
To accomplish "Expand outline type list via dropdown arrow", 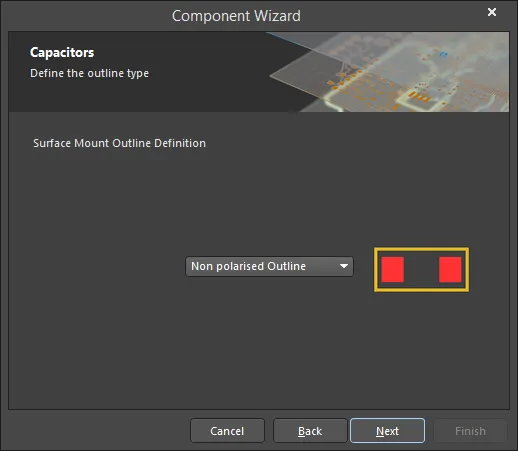I will click(344, 266).
